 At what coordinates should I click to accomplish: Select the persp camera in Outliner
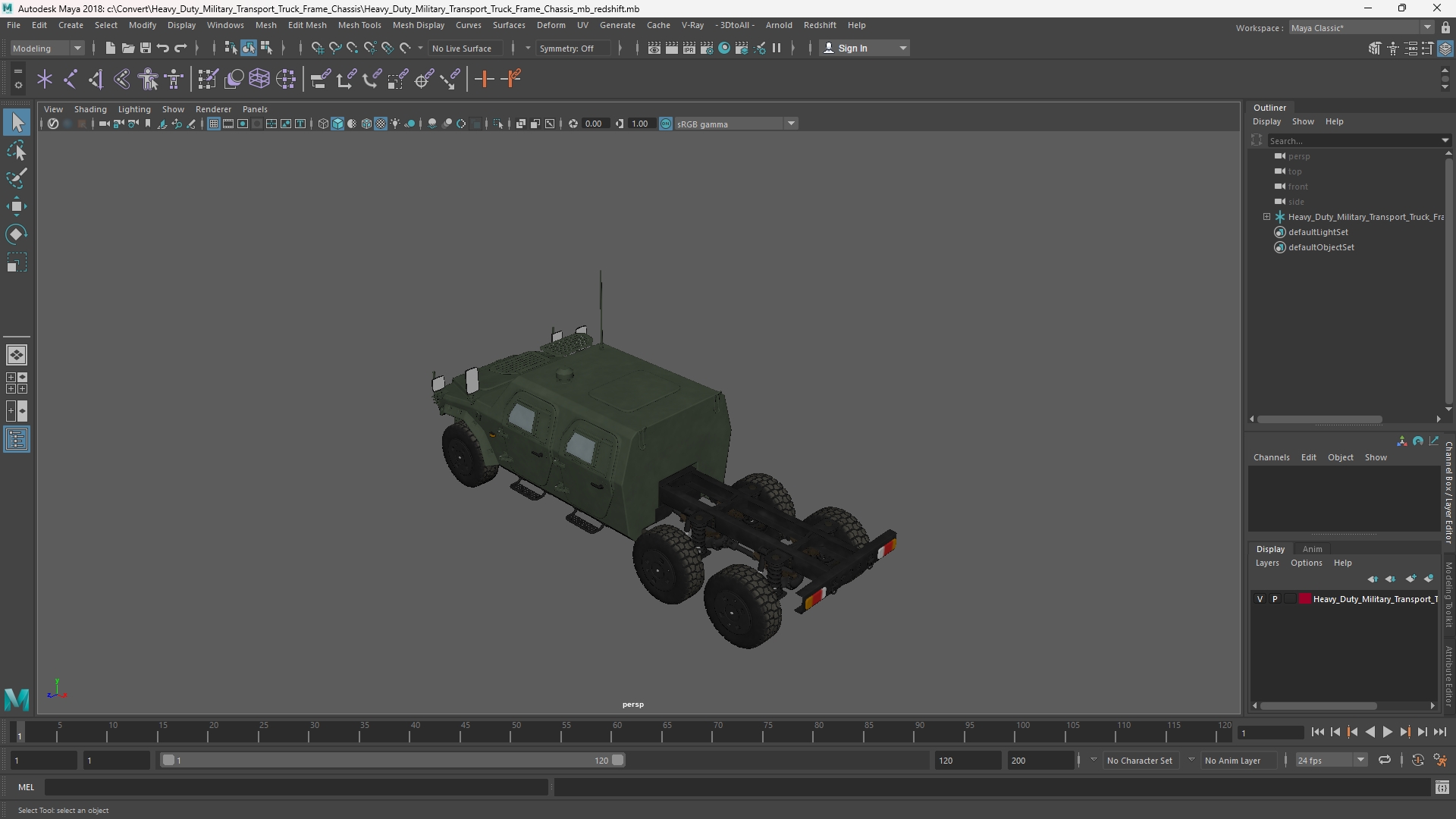click(1298, 156)
